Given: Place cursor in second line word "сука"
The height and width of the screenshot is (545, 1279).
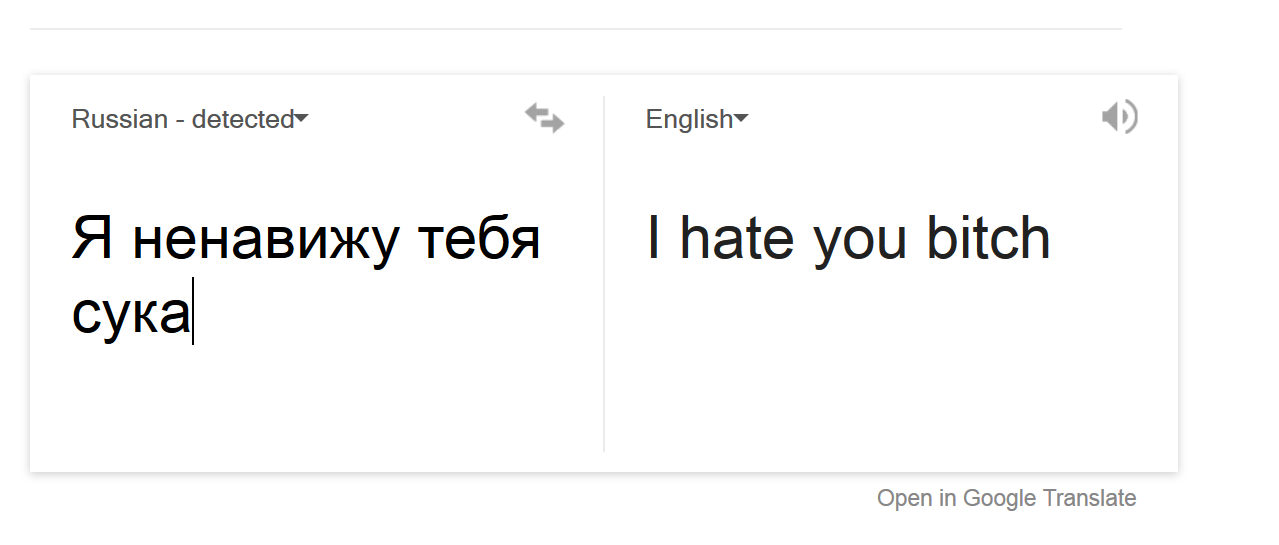Looking at the screenshot, I should 130,315.
